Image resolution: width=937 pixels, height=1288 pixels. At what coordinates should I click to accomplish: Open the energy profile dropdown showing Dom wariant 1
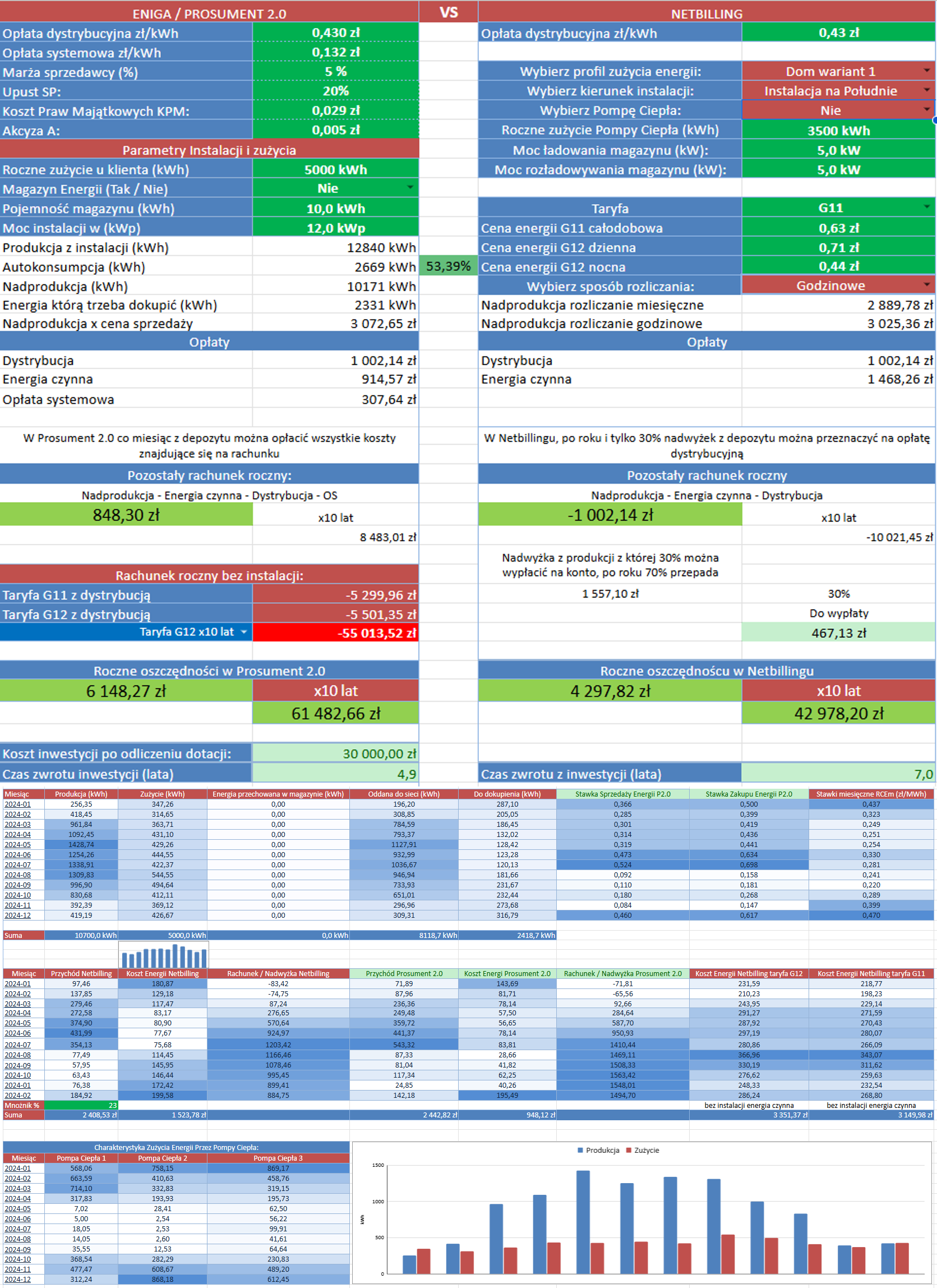926,71
